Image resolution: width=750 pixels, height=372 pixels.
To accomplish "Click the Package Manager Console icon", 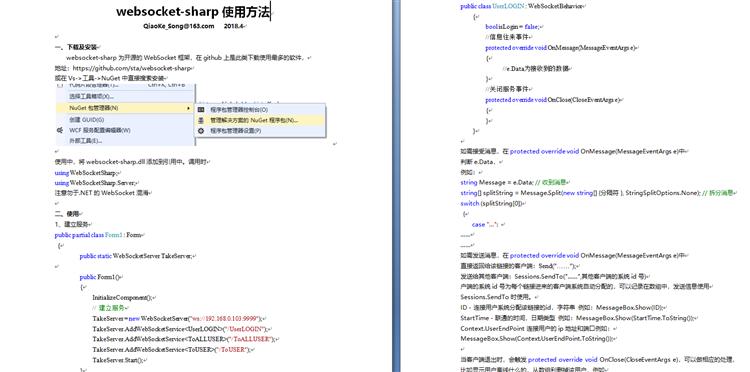I will click(x=201, y=109).
